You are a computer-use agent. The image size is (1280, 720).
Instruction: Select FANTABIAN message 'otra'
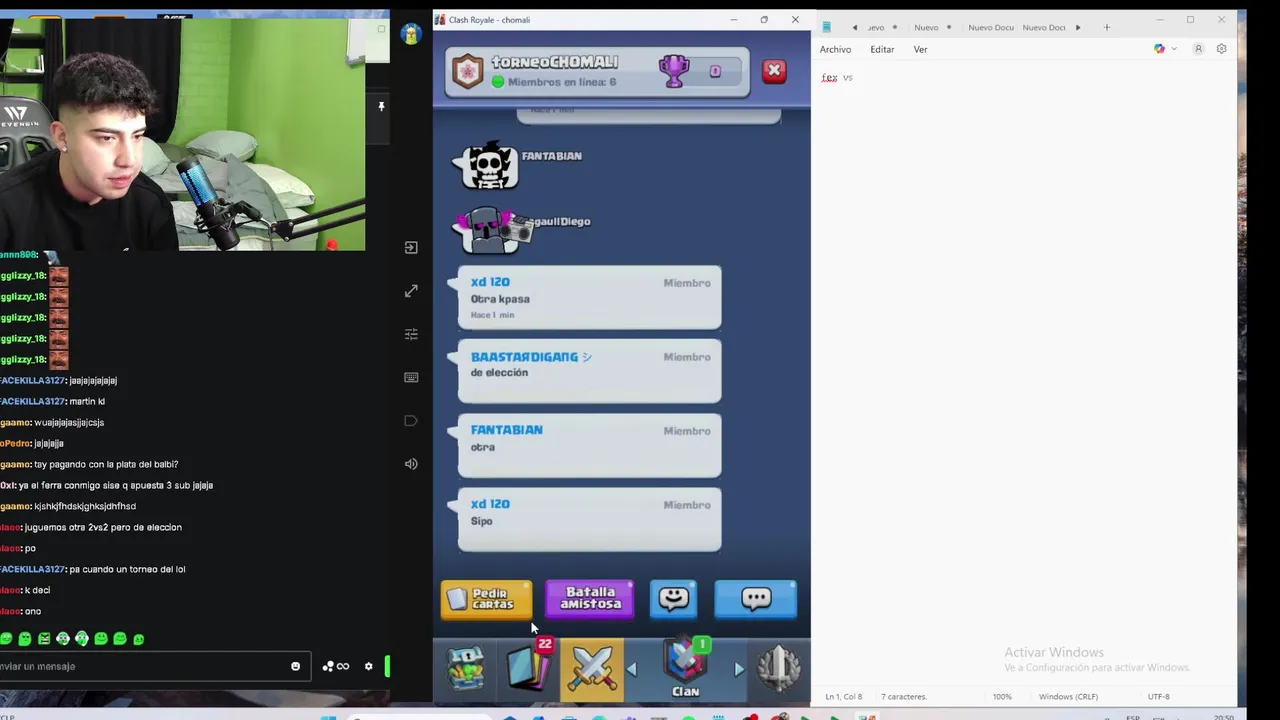pyautogui.click(x=589, y=445)
